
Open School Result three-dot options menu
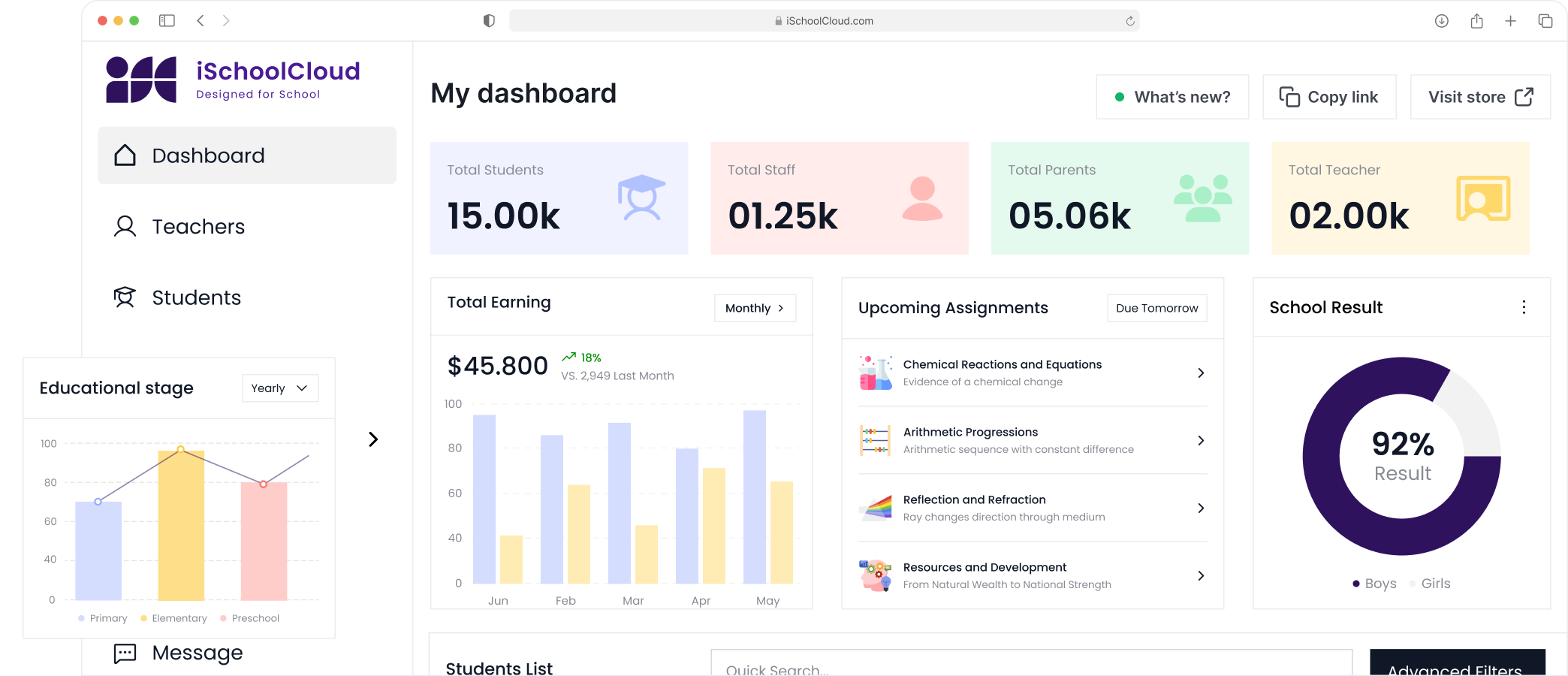click(x=1523, y=307)
